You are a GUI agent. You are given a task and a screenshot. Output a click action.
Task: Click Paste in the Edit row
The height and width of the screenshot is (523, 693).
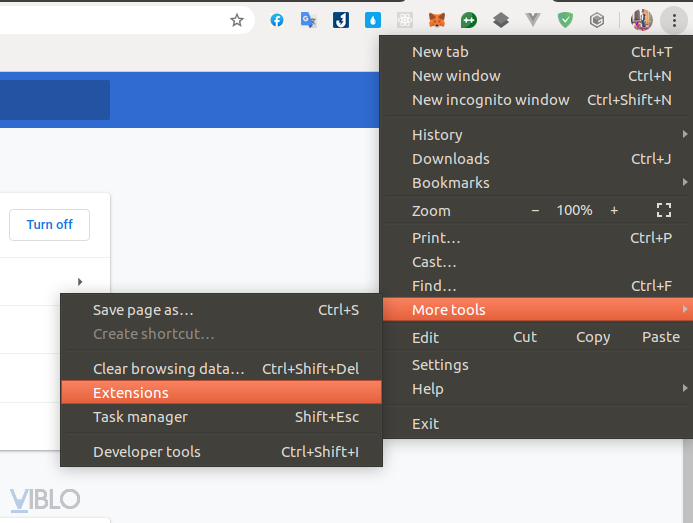point(661,337)
